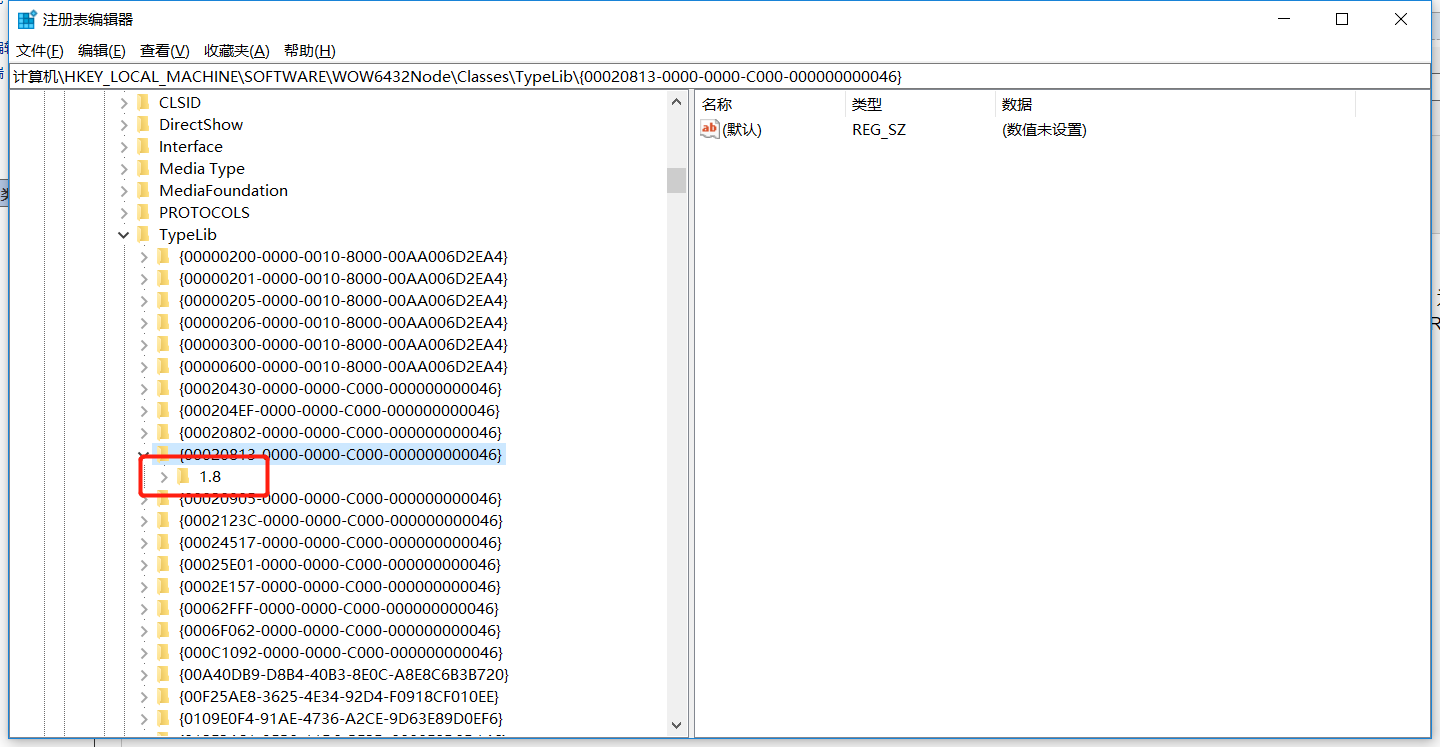Select key {00F25AE8-3625-4E34-92D4-F0918CF010EE}
Image resolution: width=1440 pixels, height=747 pixels.
339,696
